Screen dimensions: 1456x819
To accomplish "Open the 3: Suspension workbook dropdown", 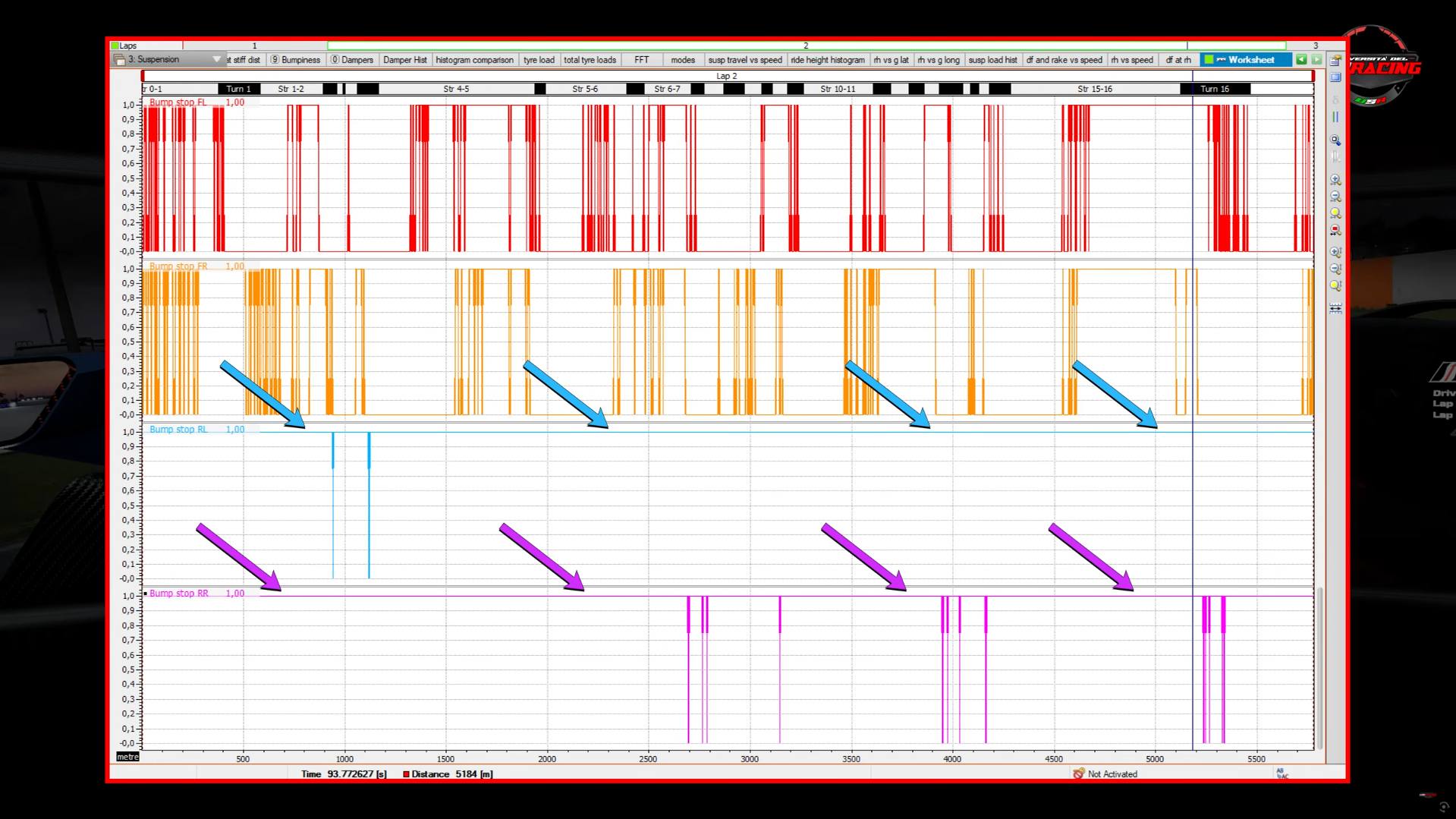I will tap(216, 59).
